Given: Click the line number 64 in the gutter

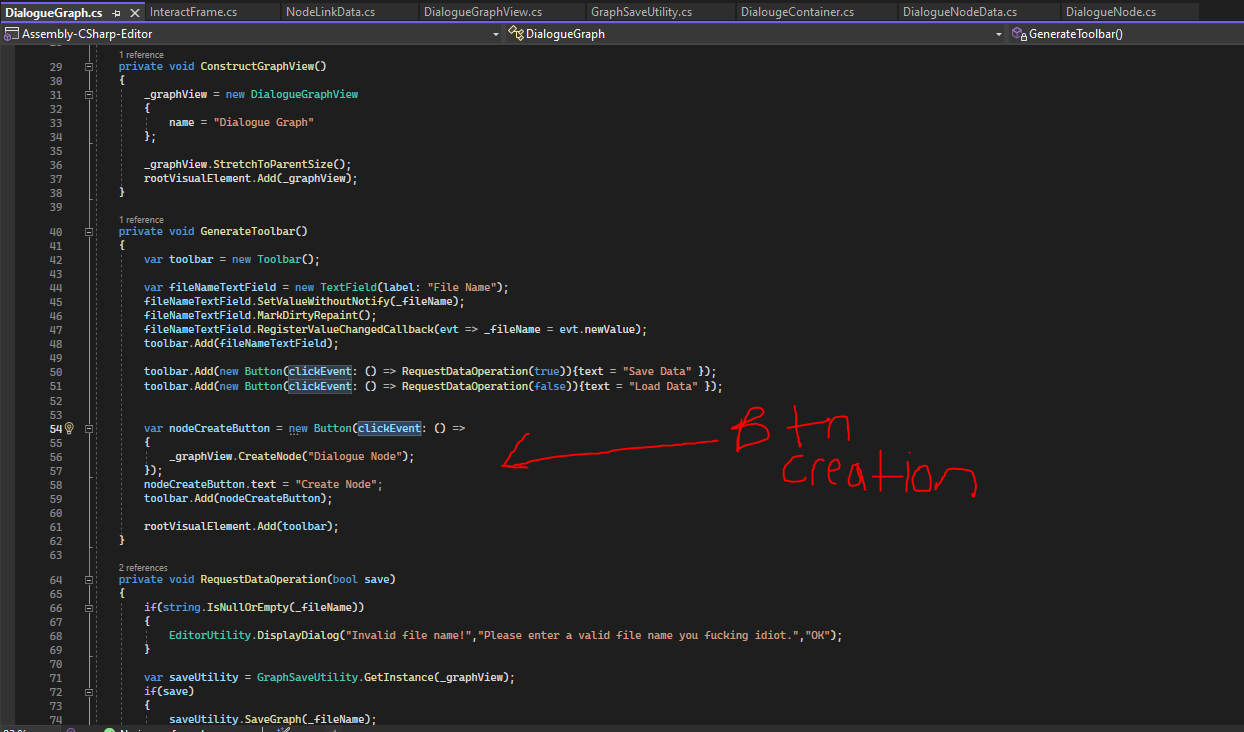Looking at the screenshot, I should 56,579.
